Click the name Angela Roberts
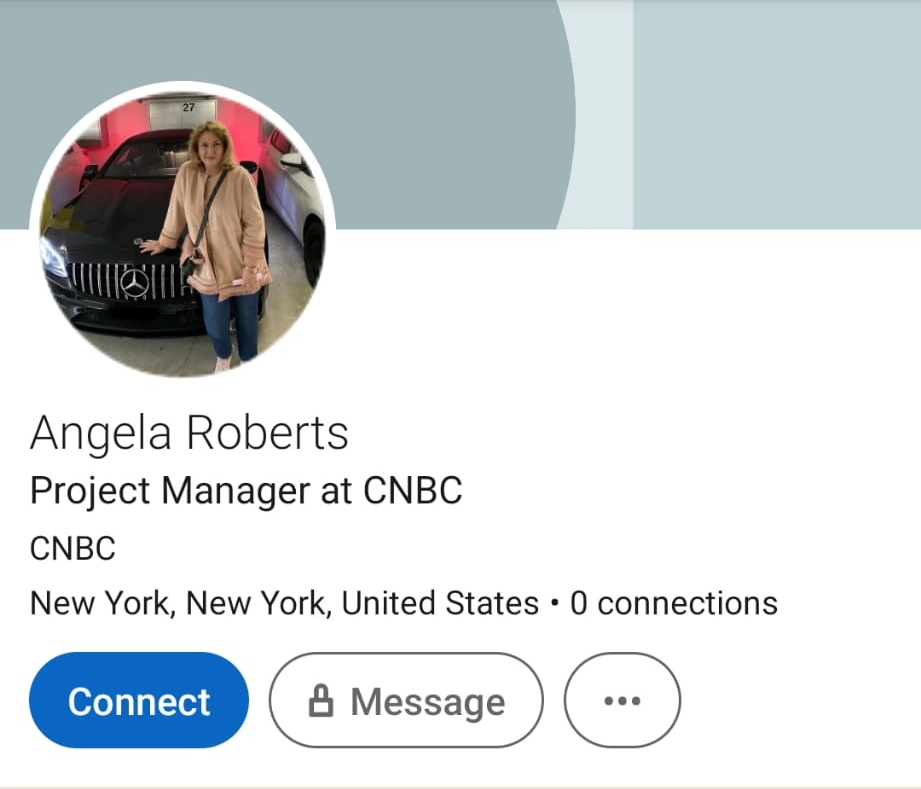This screenshot has width=921, height=789. [x=189, y=433]
